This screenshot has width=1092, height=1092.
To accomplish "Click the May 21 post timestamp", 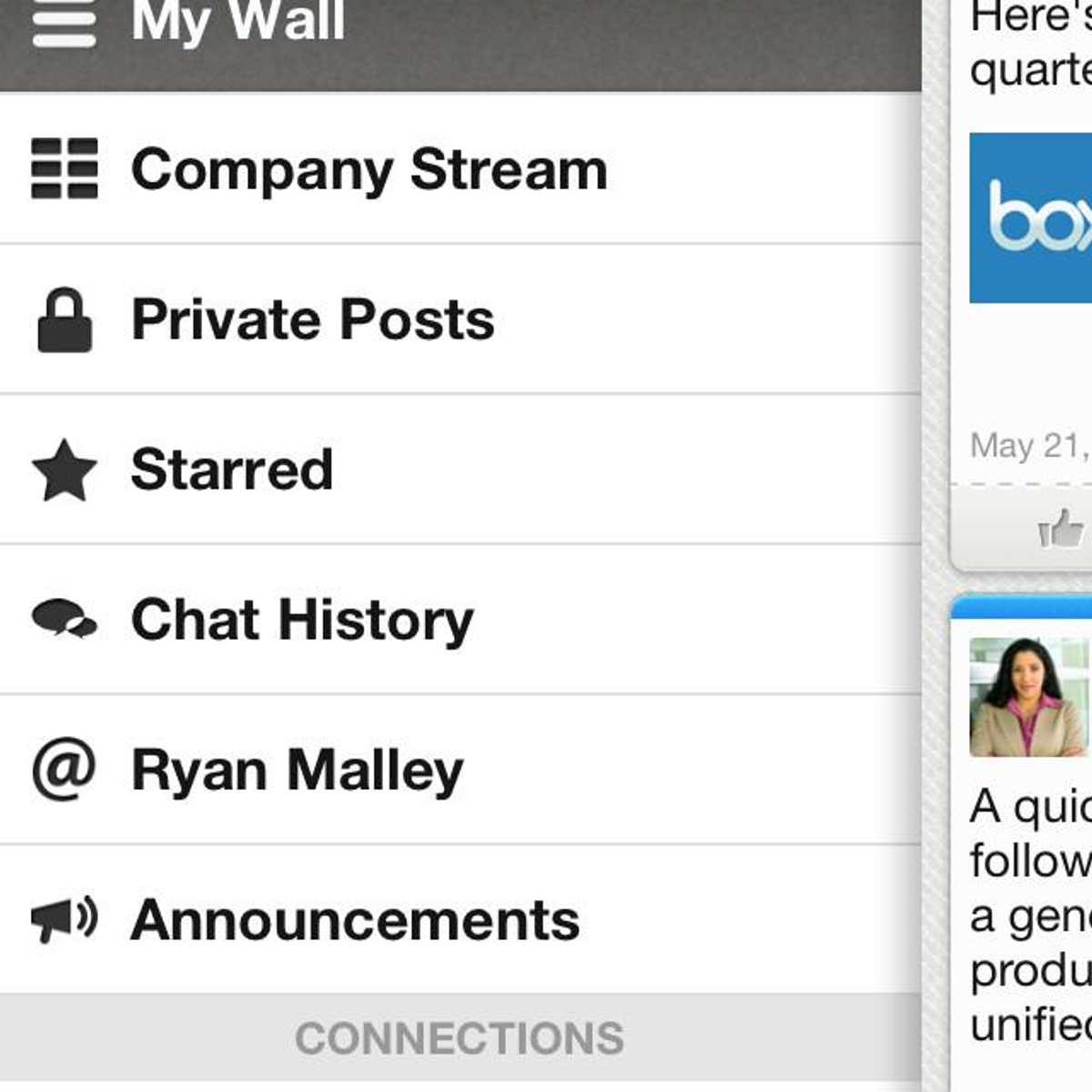I will tap(1030, 446).
